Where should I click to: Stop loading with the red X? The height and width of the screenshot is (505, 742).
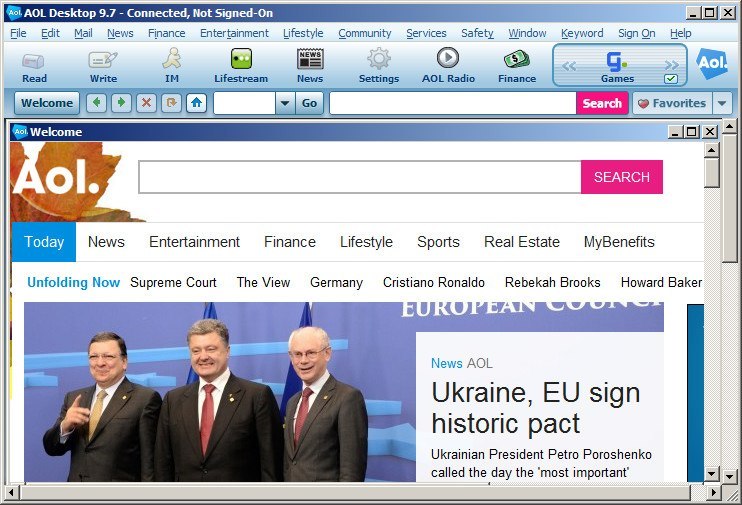coord(146,103)
